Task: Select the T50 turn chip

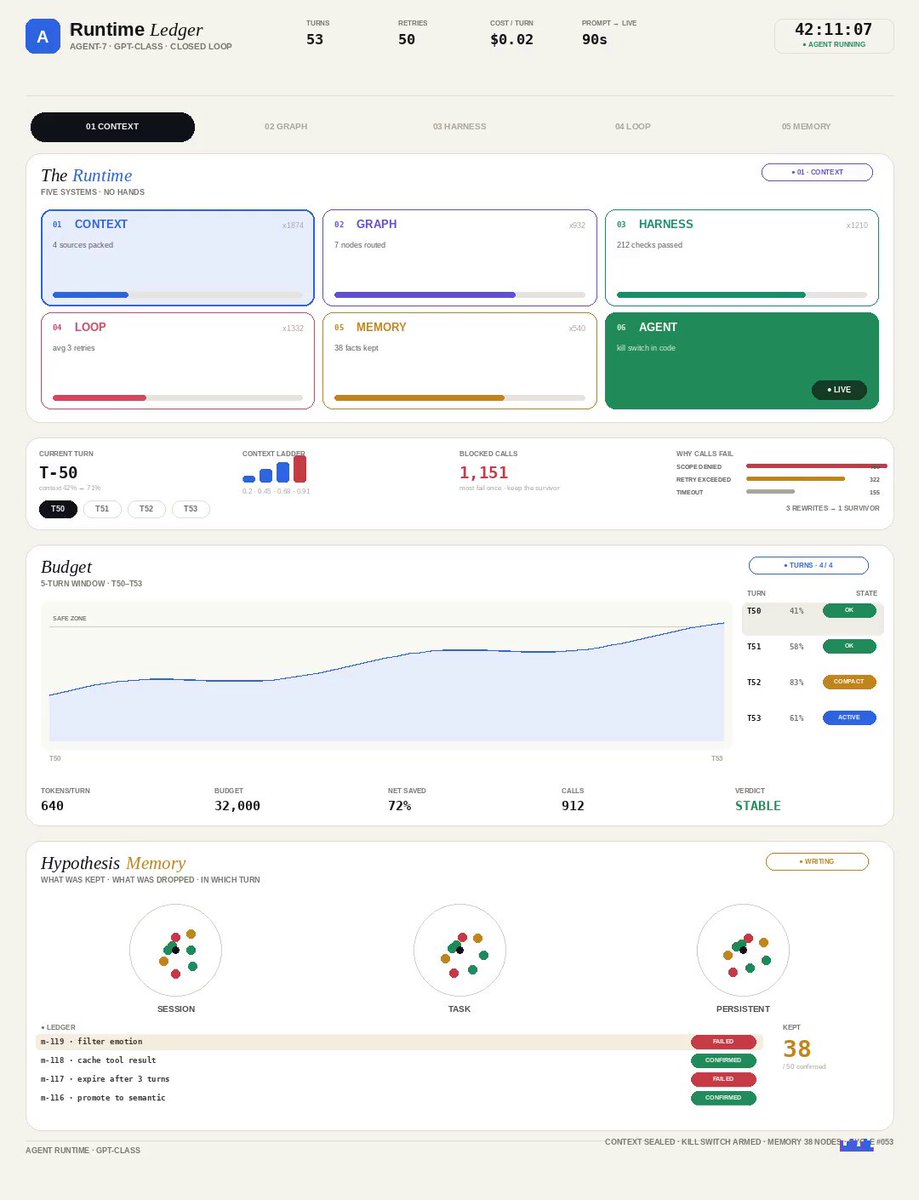Action: [x=58, y=509]
